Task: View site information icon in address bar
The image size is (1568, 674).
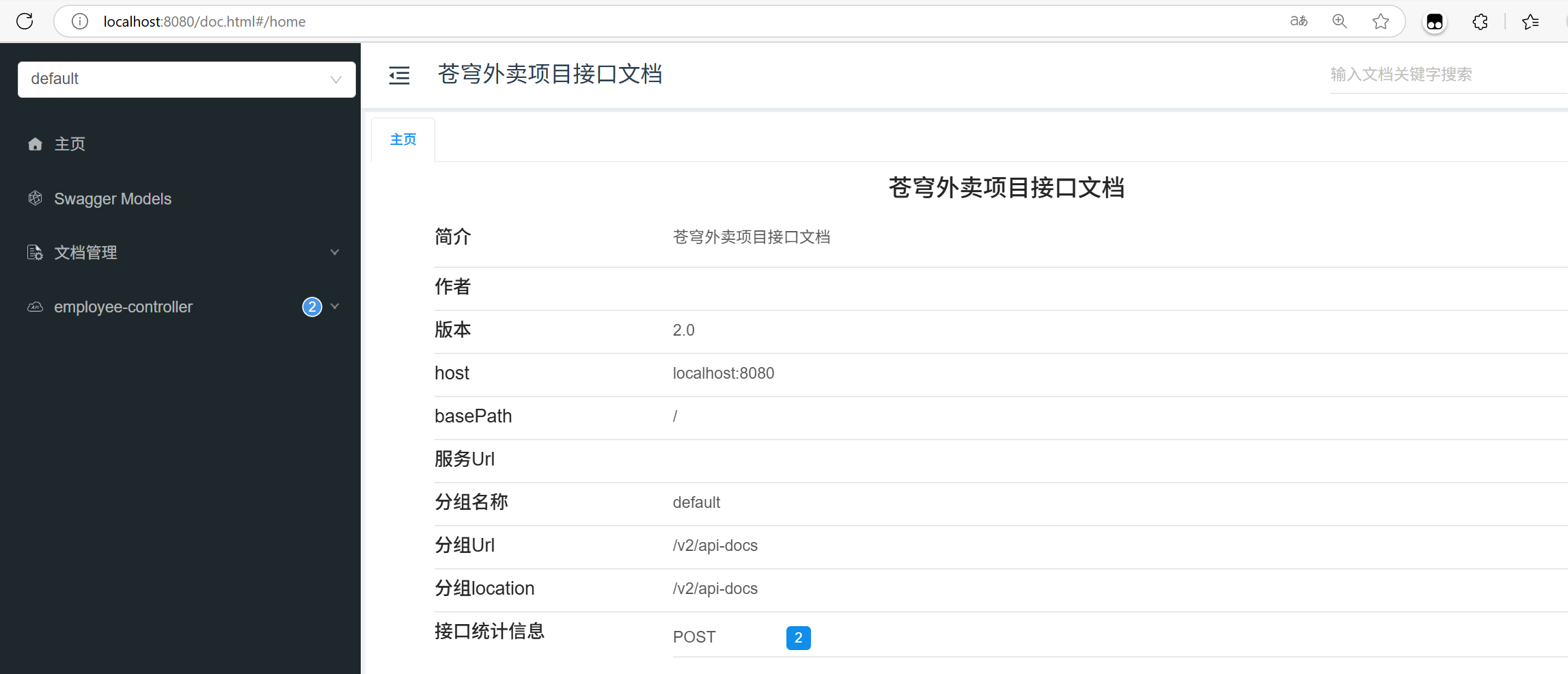Action: [80, 21]
